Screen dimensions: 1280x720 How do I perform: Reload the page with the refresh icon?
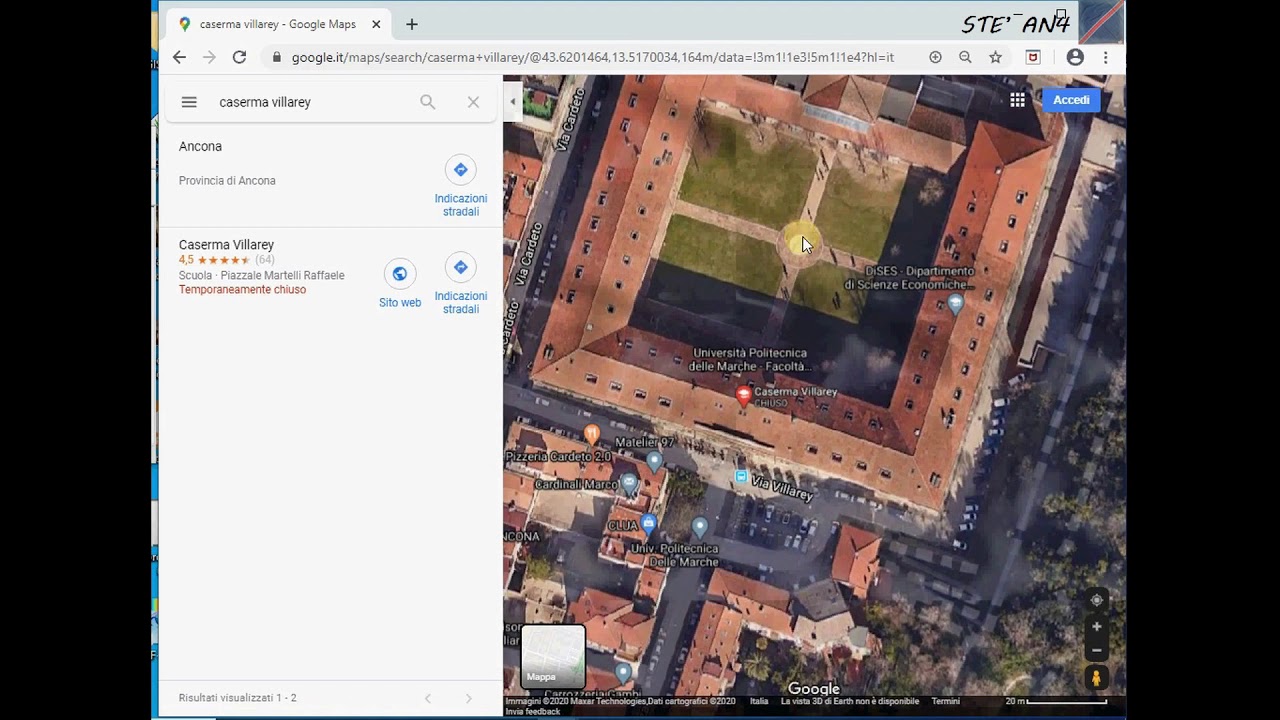click(x=239, y=58)
